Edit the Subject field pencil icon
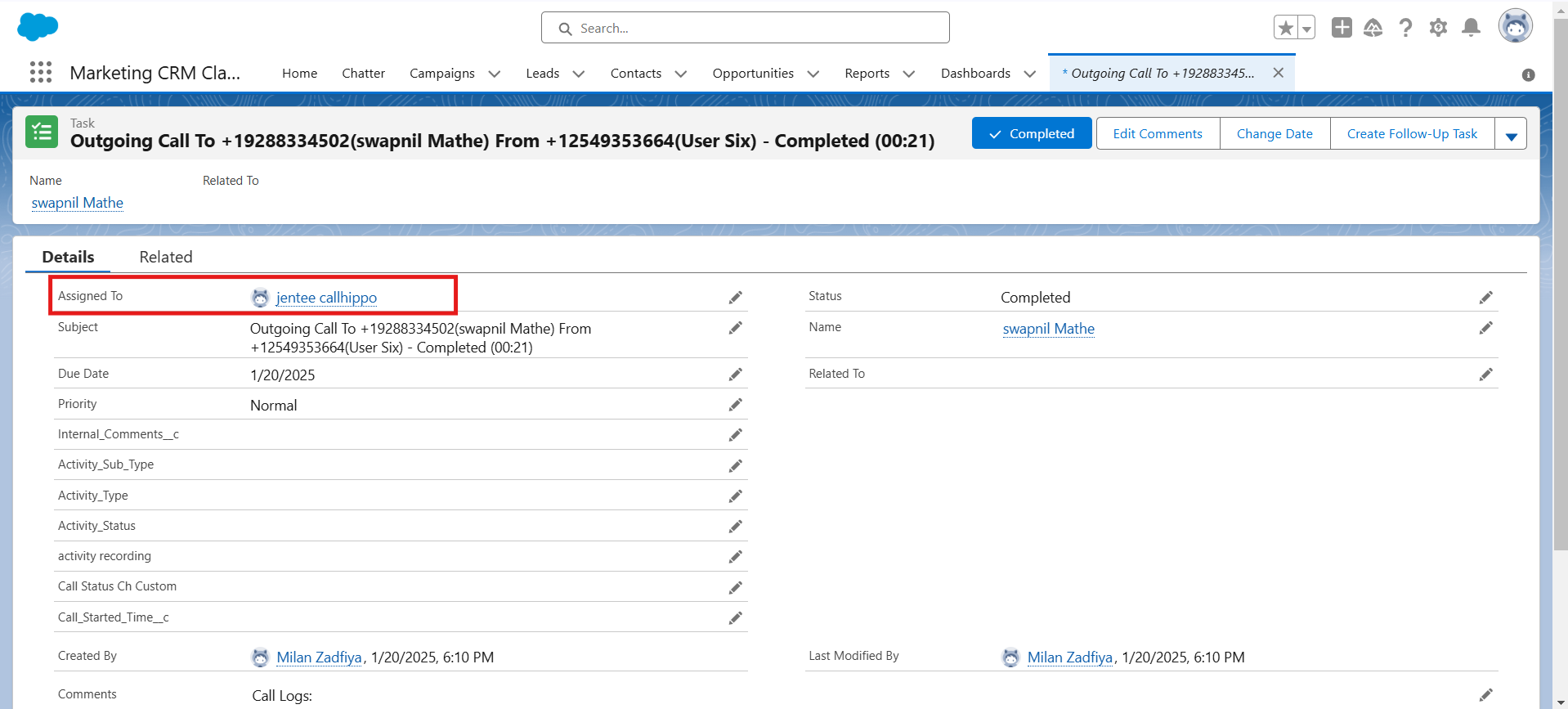1568x709 pixels. point(736,328)
